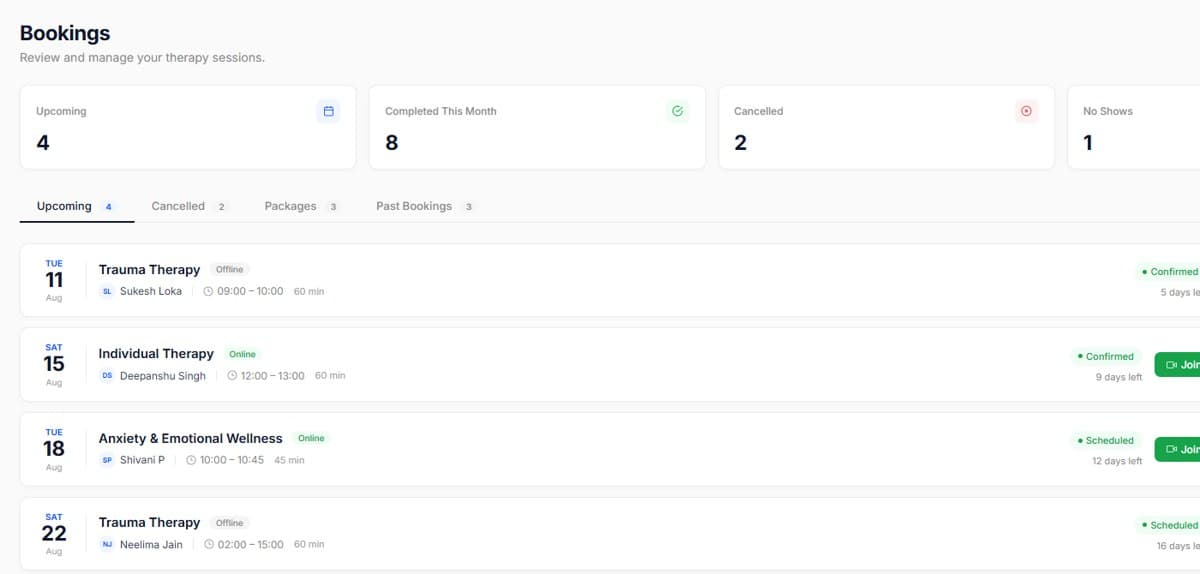The width and height of the screenshot is (1200, 574).
Task: Switch to the Upcoming tab
Action: coord(77,206)
